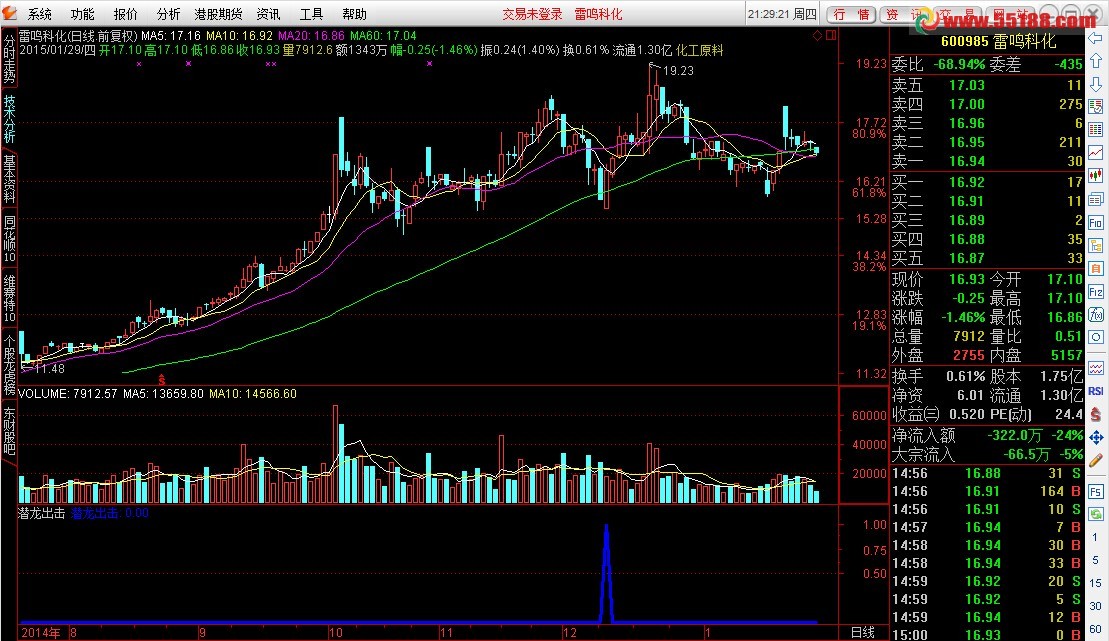Select the 60-minute period button
Image resolution: width=1109 pixels, height=641 pixels.
pyautogui.click(x=1096, y=628)
